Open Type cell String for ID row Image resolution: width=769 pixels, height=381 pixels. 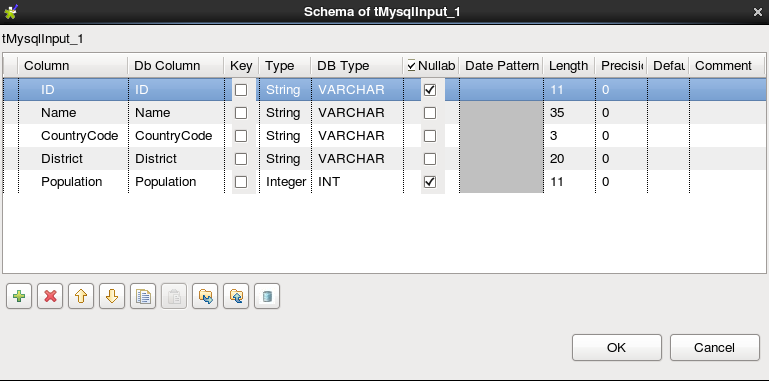(285, 90)
